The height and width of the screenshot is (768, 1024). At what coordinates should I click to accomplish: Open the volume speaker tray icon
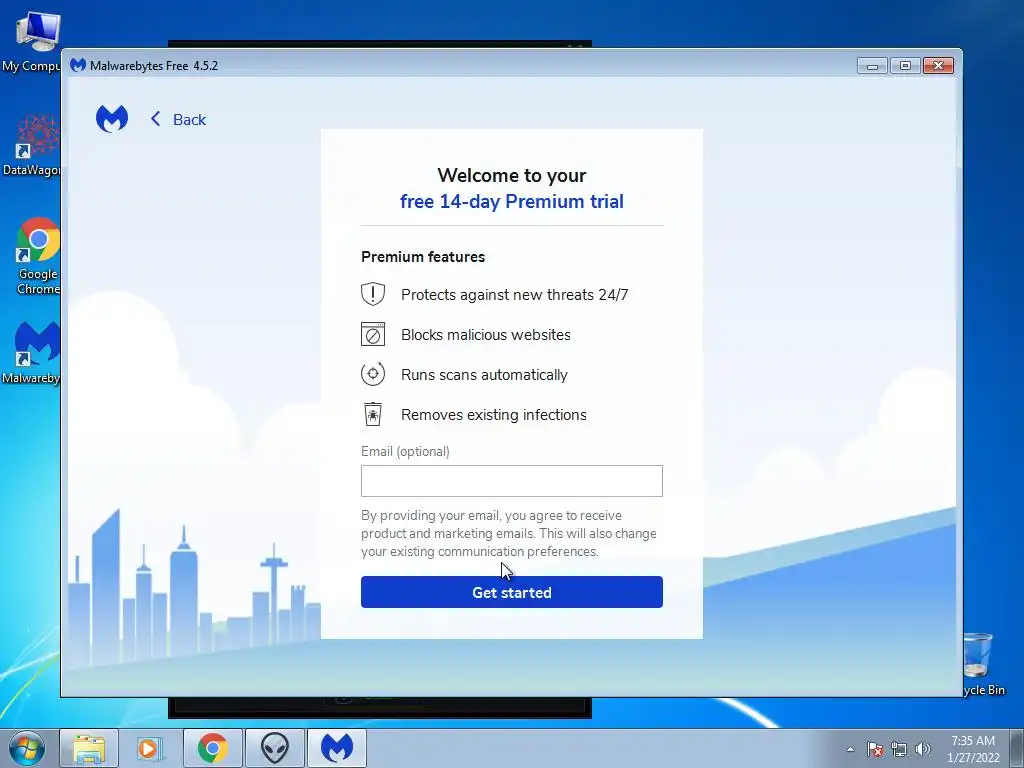point(922,749)
